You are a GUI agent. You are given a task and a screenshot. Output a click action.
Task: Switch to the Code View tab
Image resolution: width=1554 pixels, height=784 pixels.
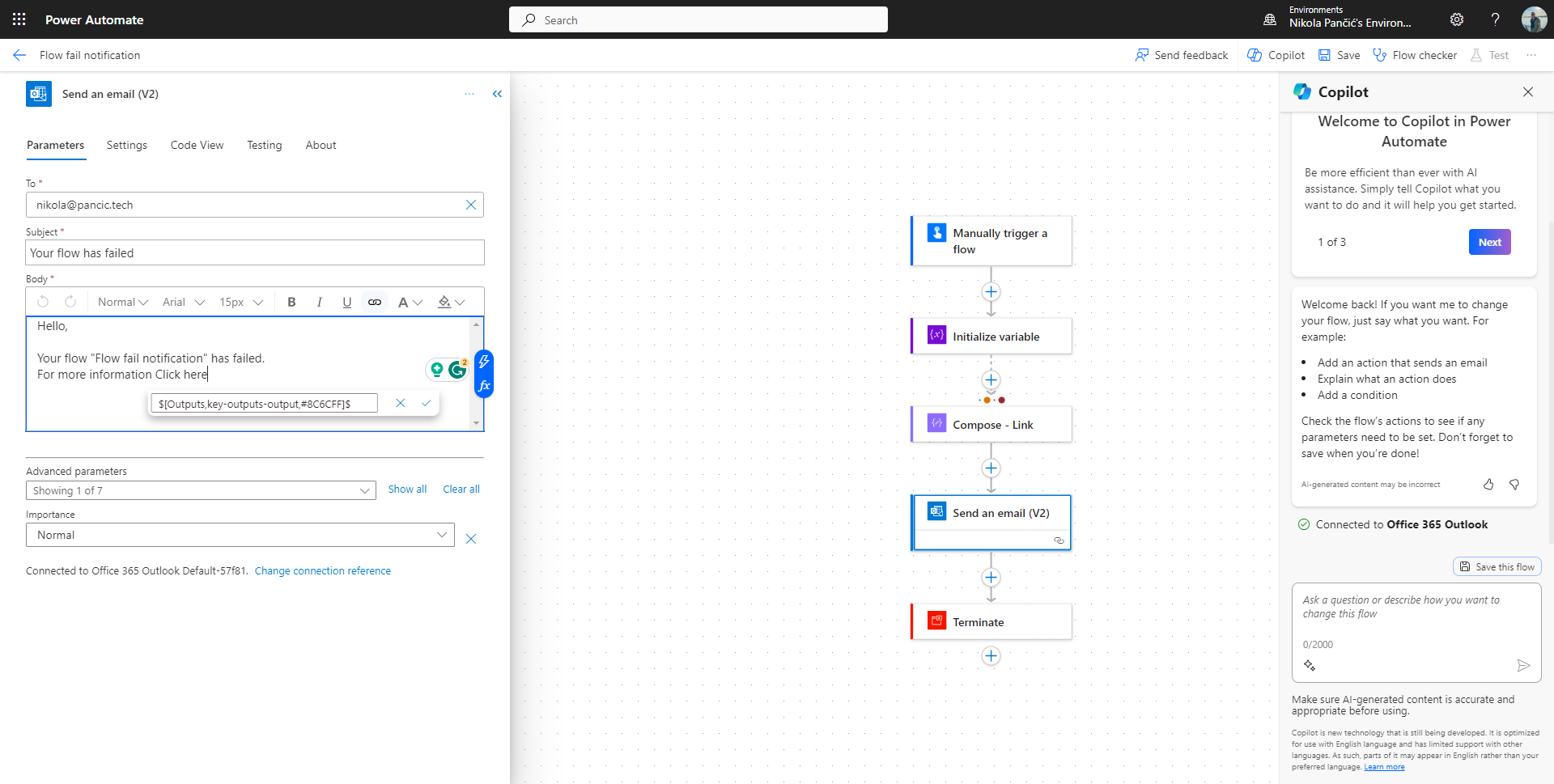(x=197, y=145)
